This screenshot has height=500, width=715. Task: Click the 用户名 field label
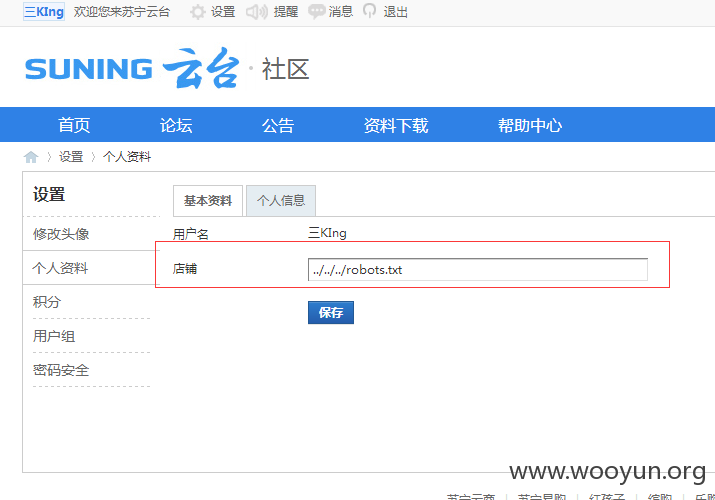[191, 234]
